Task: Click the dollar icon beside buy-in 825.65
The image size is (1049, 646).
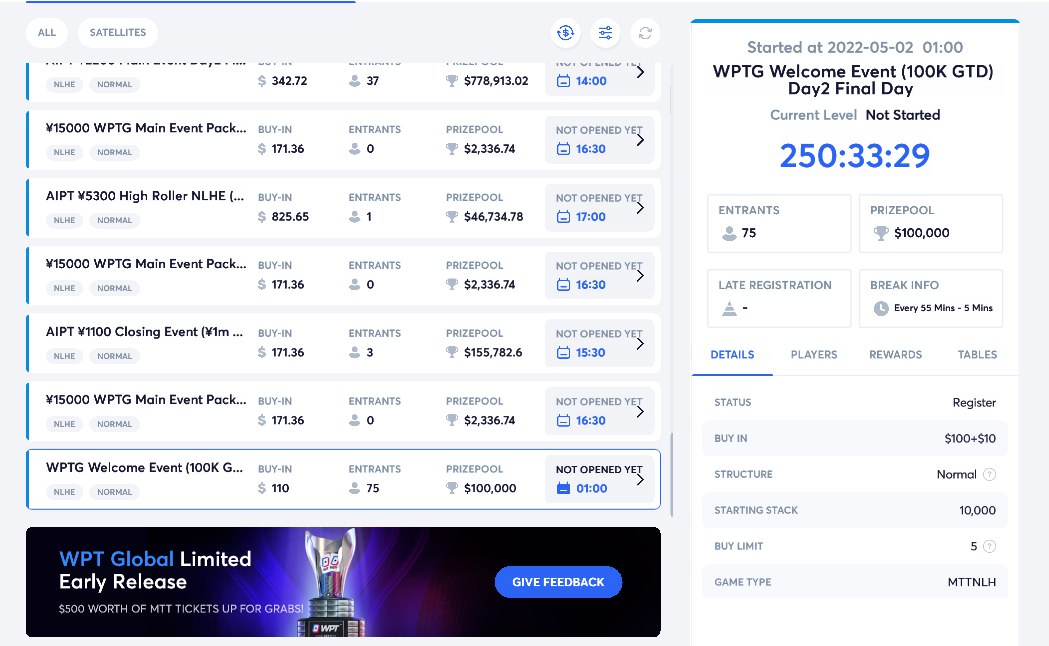Action: tap(262, 217)
